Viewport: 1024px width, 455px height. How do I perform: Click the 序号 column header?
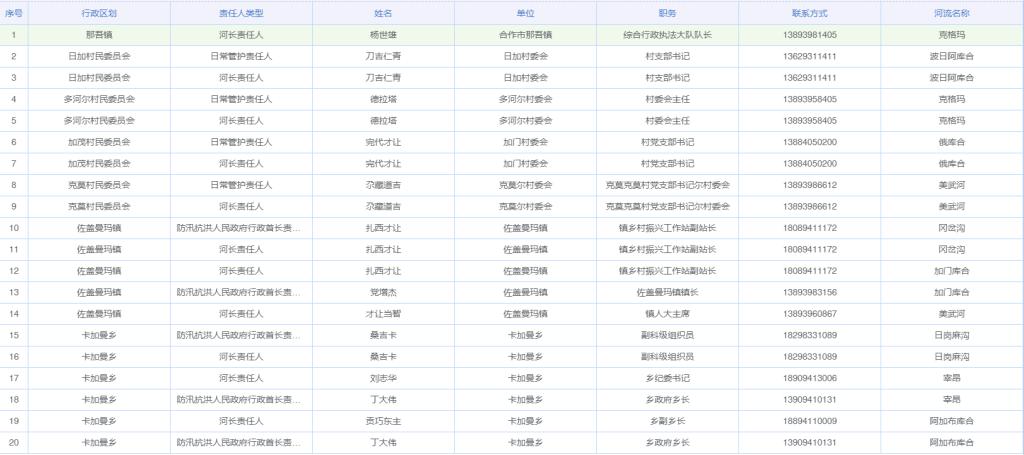click(x=14, y=13)
